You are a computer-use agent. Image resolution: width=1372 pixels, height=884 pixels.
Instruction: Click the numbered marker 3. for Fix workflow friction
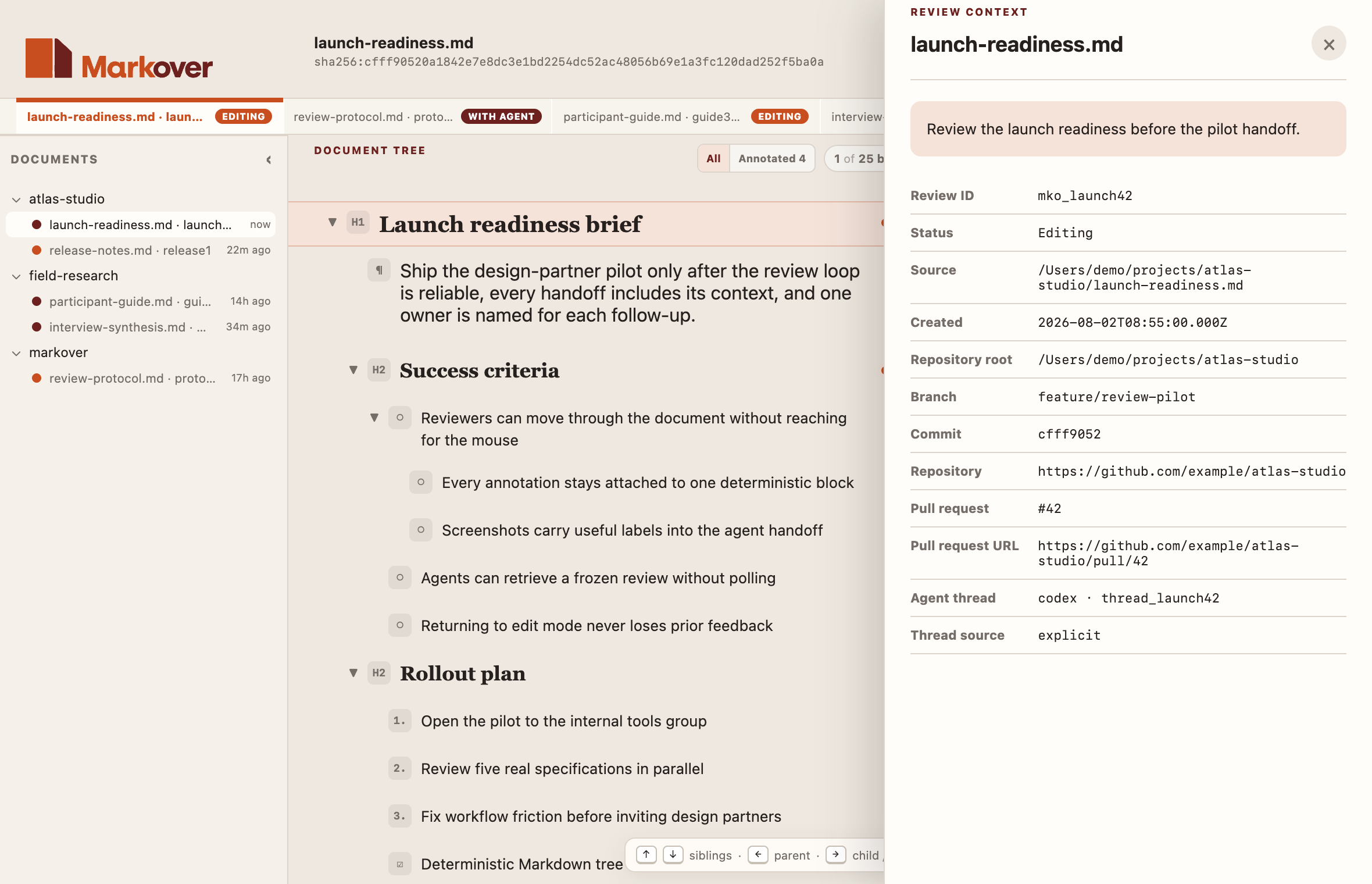click(400, 816)
